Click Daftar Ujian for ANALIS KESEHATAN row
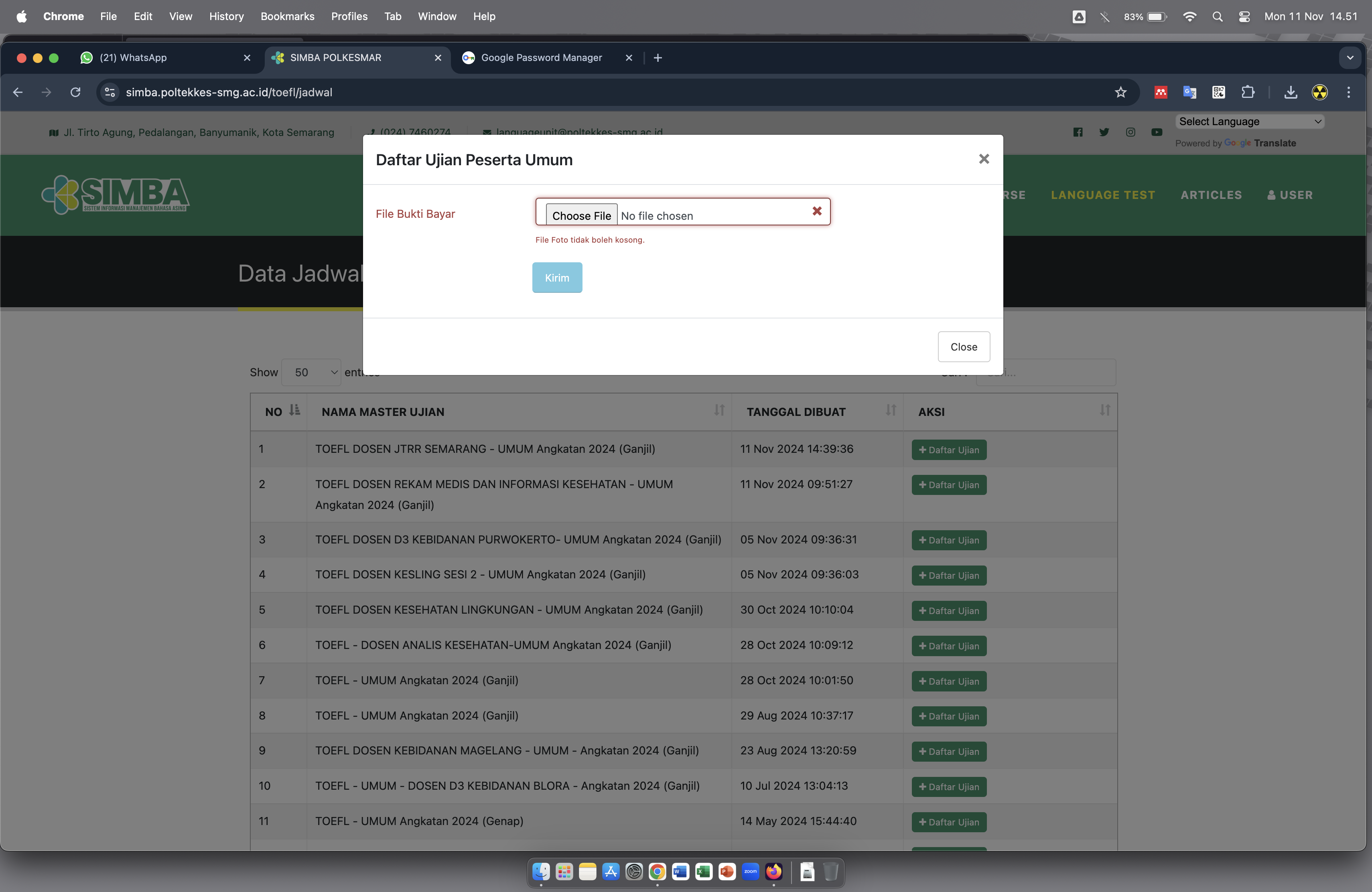 [x=949, y=646]
